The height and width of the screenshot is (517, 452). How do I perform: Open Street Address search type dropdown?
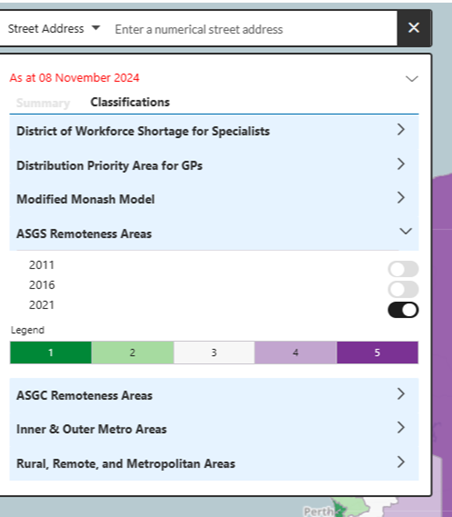(54, 29)
